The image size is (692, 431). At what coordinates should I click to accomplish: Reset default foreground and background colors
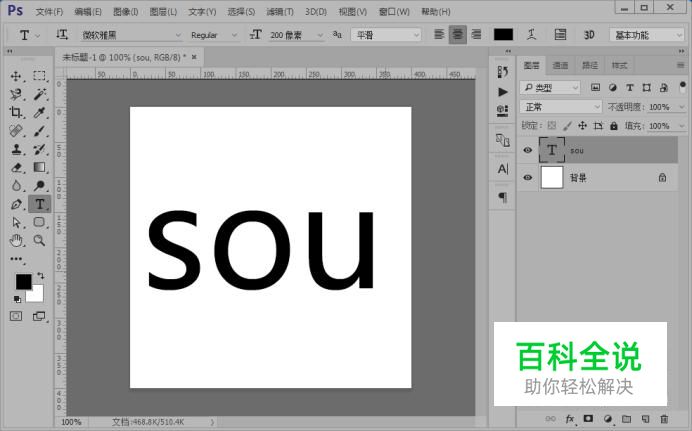(x=17, y=300)
